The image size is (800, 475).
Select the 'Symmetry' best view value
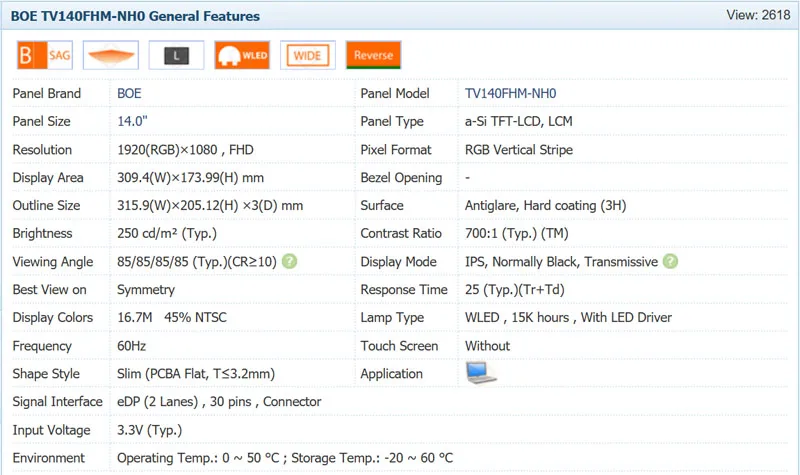click(x=146, y=289)
